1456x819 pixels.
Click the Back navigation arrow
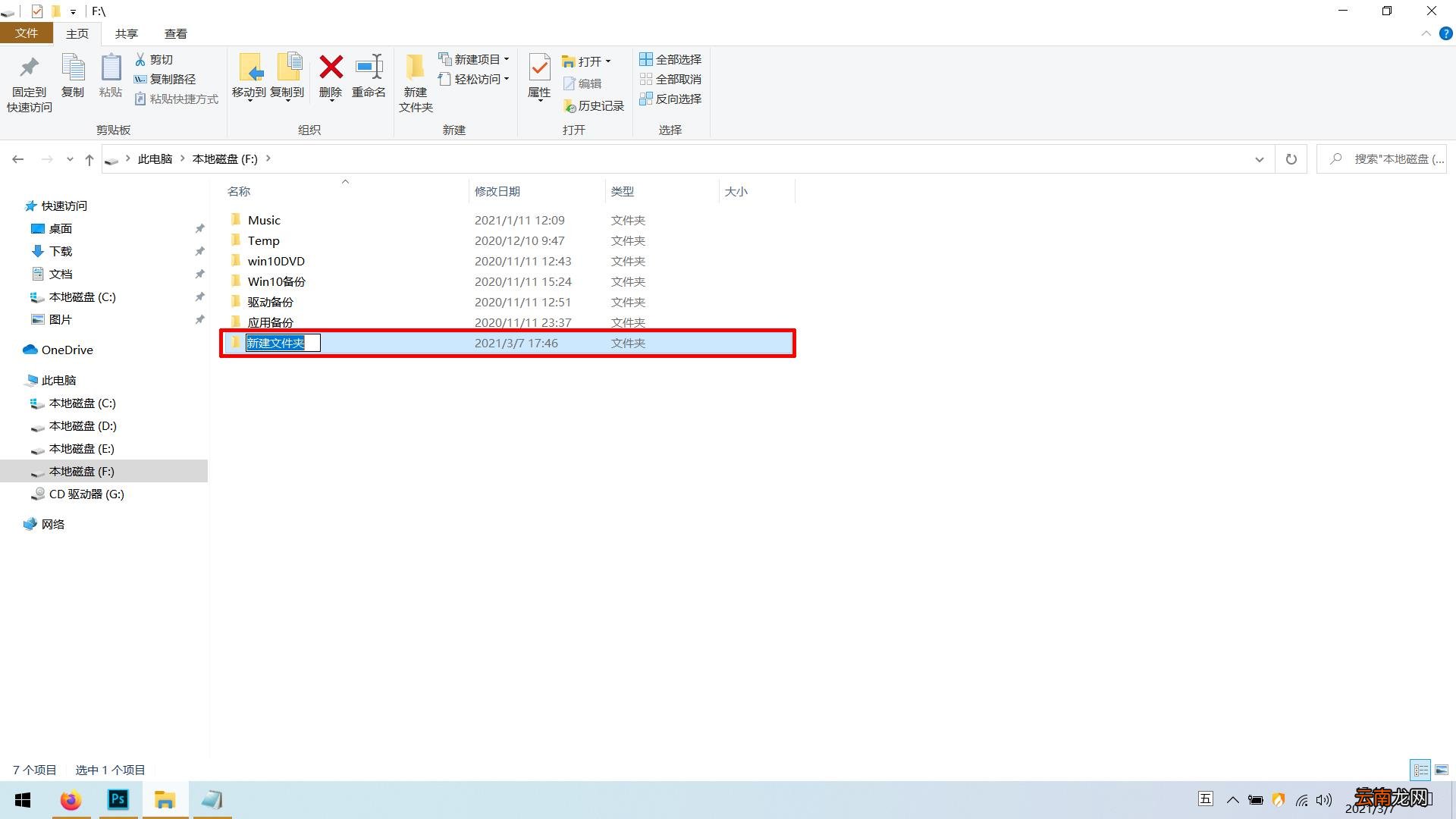point(18,159)
